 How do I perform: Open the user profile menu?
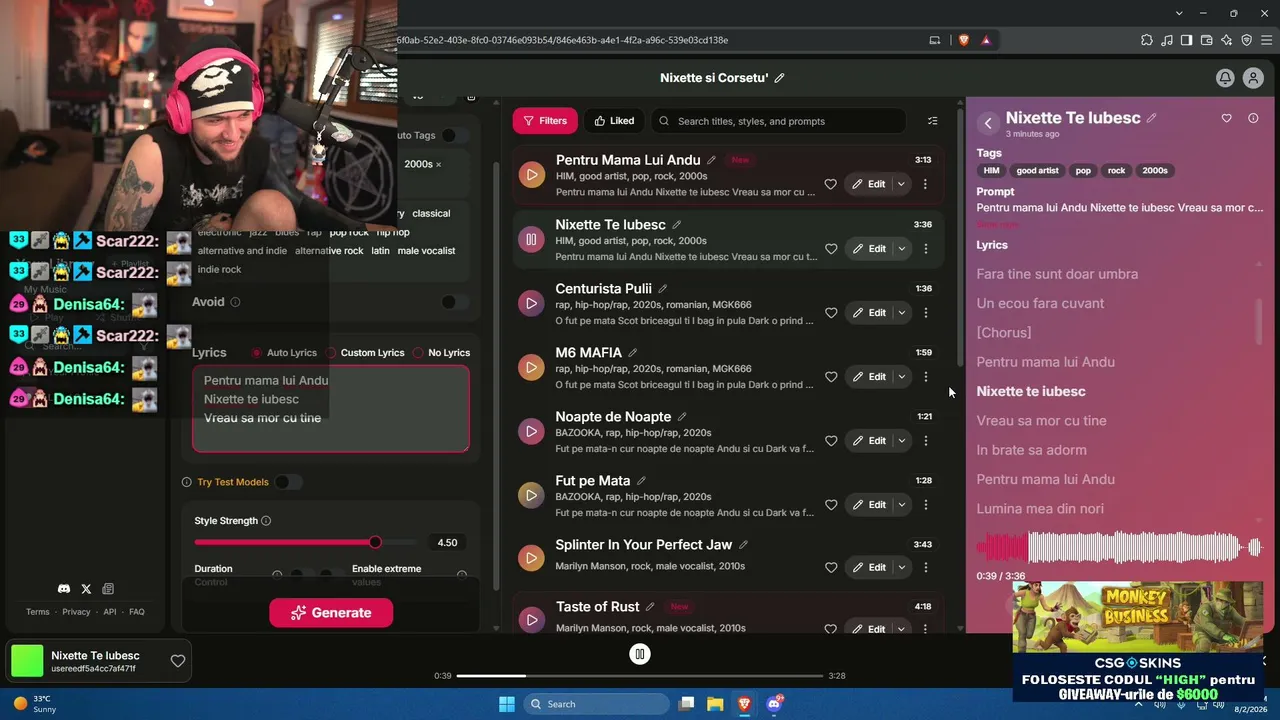click(1253, 78)
